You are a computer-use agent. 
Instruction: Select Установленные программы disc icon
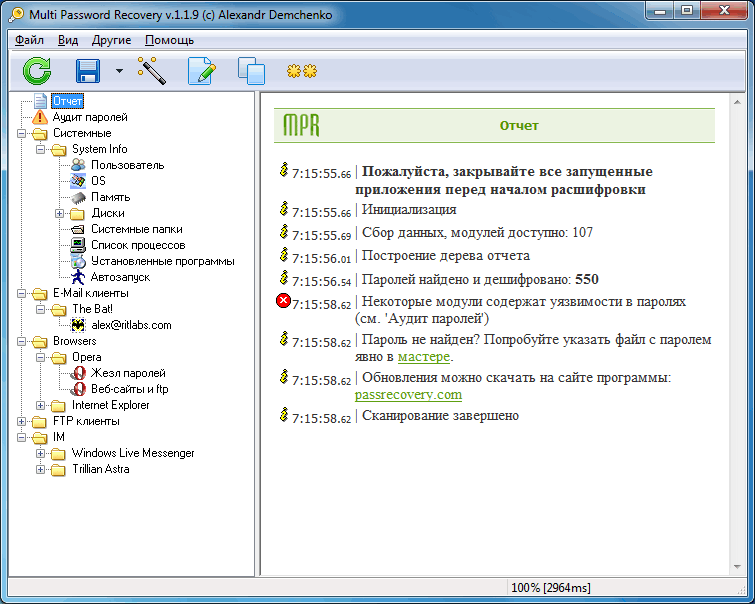click(78, 261)
